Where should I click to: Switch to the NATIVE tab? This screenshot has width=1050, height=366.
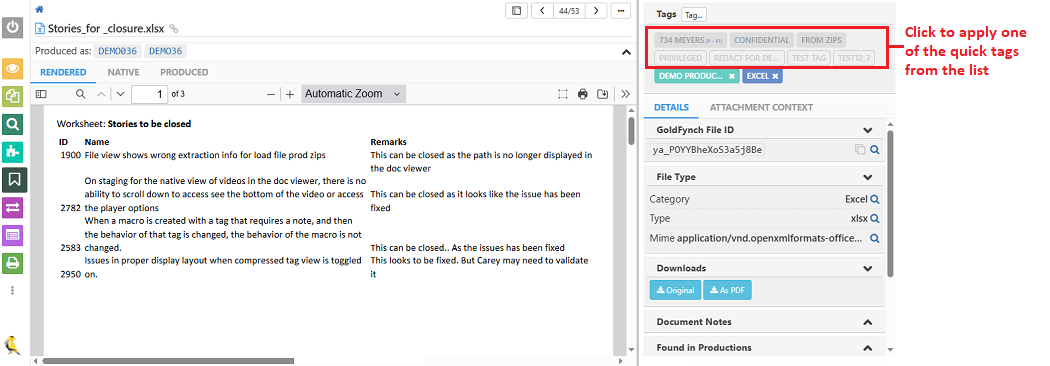(x=123, y=72)
